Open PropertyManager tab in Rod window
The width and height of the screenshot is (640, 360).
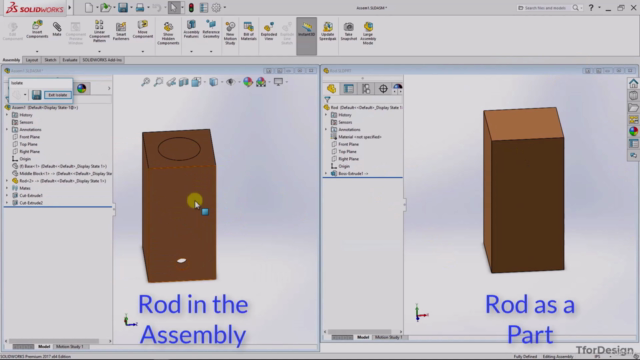pyautogui.click(x=349, y=89)
